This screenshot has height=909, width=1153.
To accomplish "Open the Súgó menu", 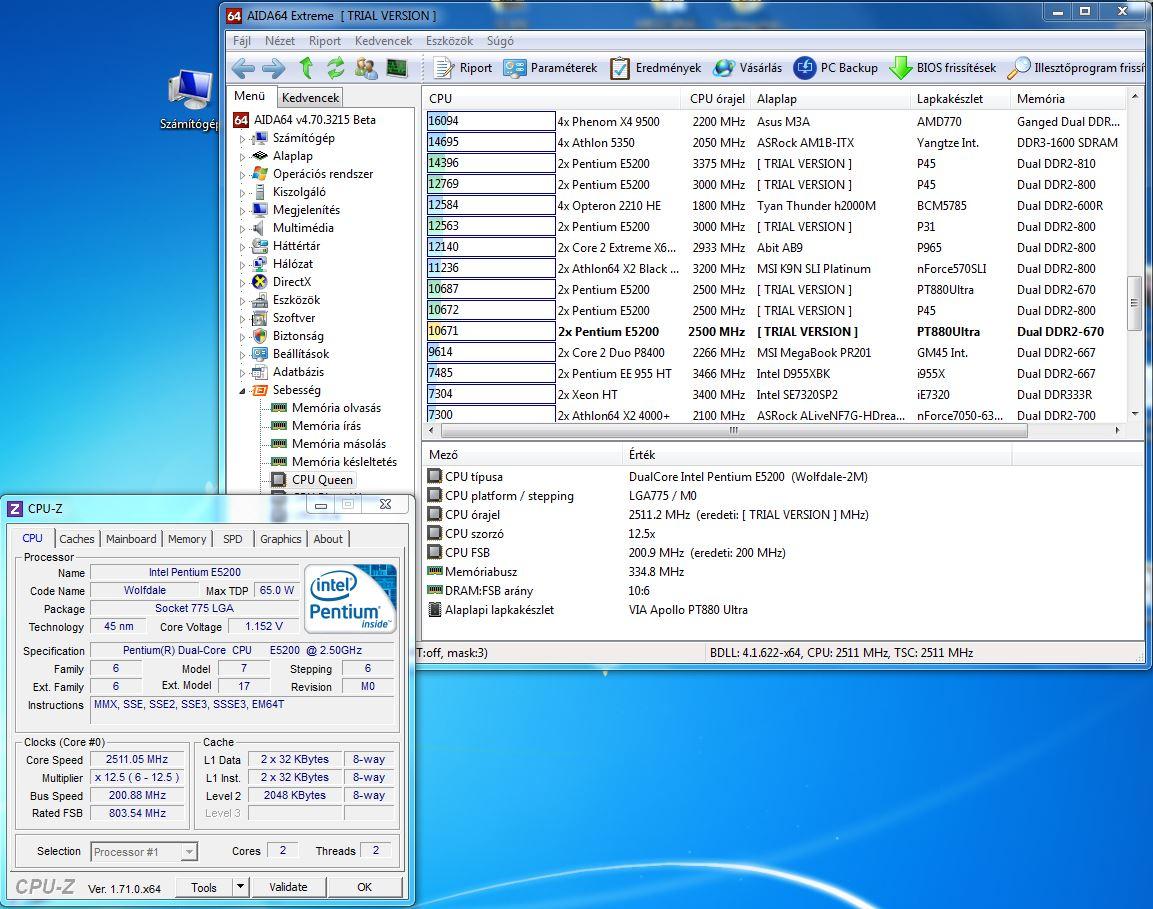I will point(500,41).
